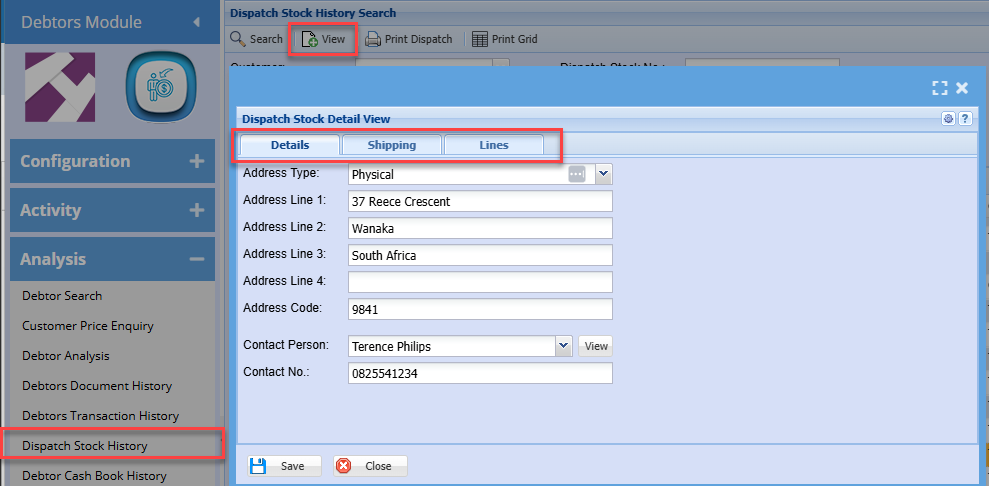Click the Print Dispatch printer icon
The width and height of the screenshot is (989, 486).
click(373, 40)
